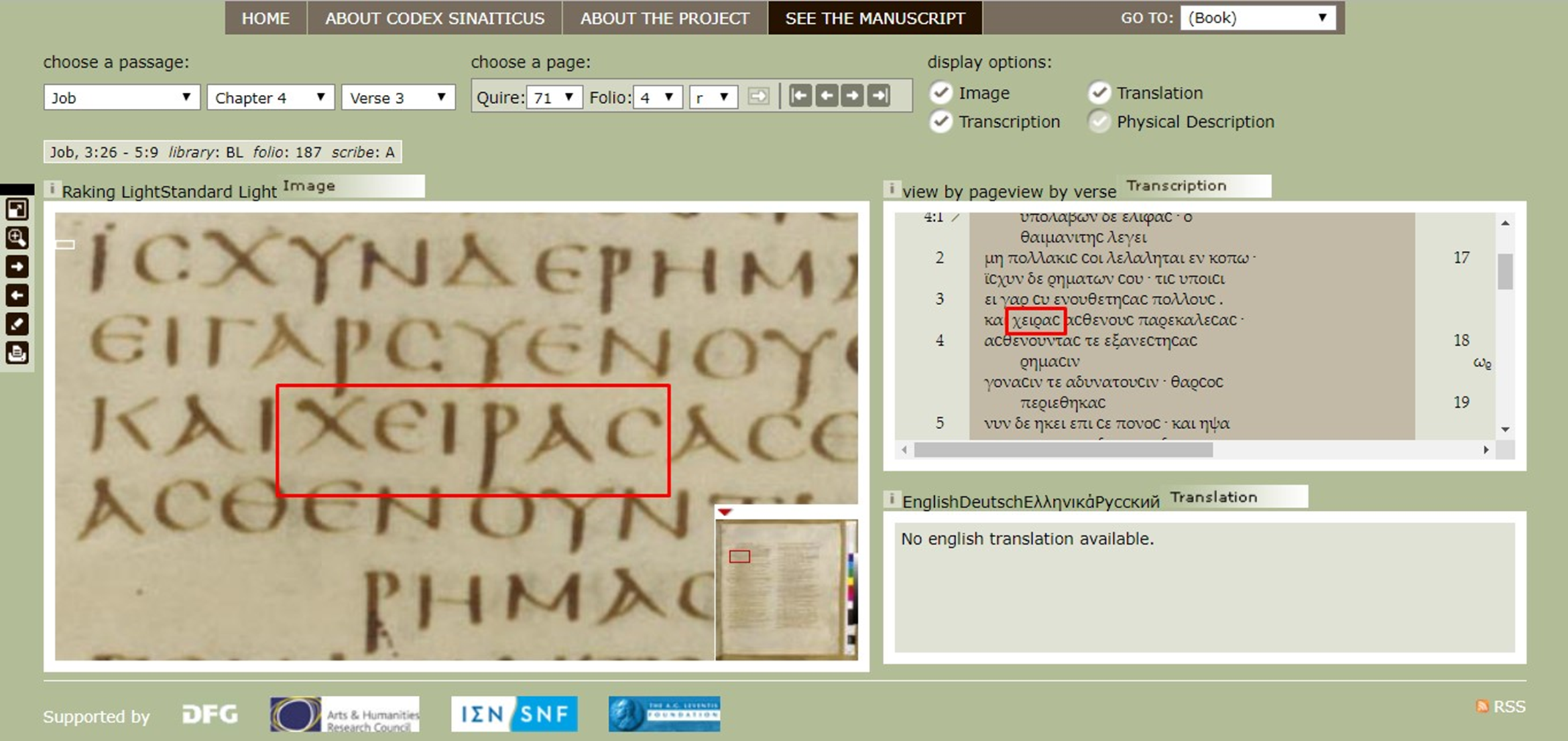Select Русский translation language
This screenshot has height=741, width=1568.
click(x=1127, y=502)
